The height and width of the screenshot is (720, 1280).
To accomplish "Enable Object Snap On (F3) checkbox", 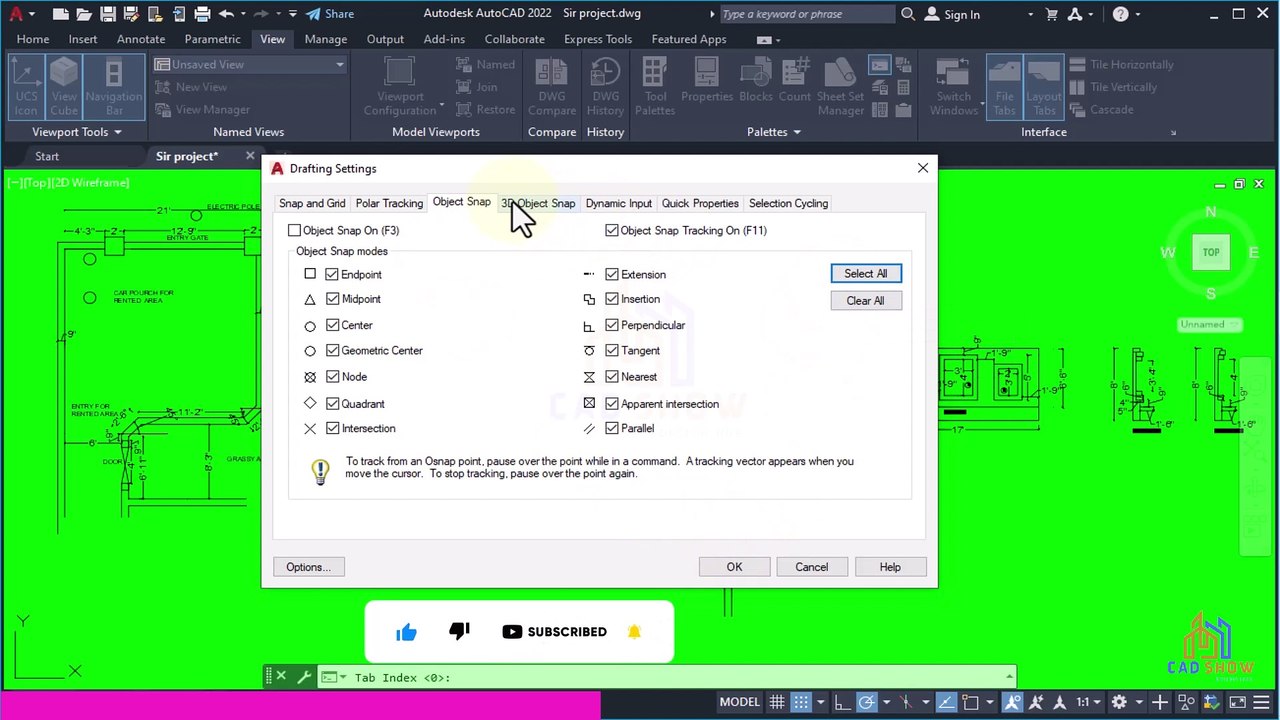I will [294, 231].
